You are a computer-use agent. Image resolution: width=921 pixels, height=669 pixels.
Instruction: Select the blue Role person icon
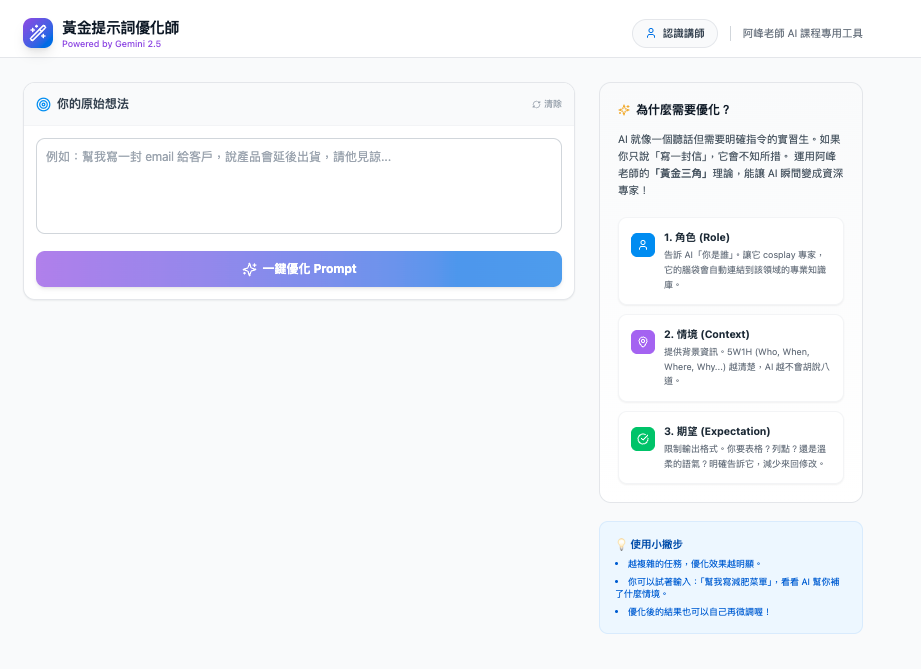pos(642,243)
